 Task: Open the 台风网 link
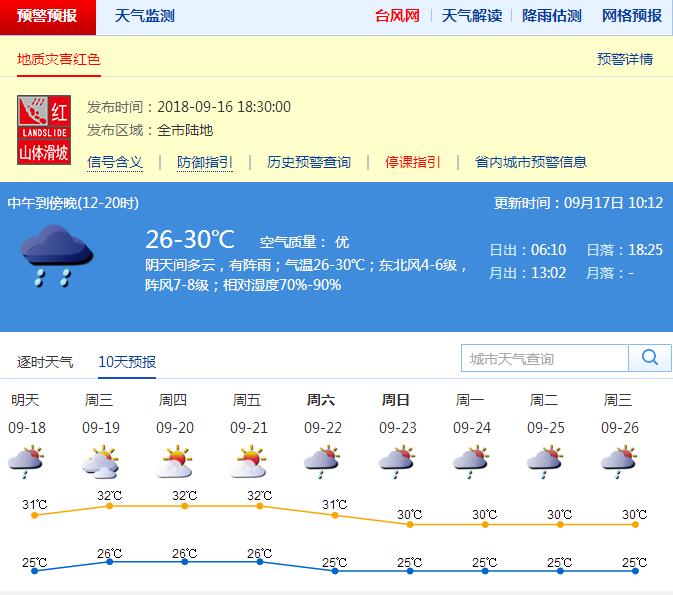point(397,16)
